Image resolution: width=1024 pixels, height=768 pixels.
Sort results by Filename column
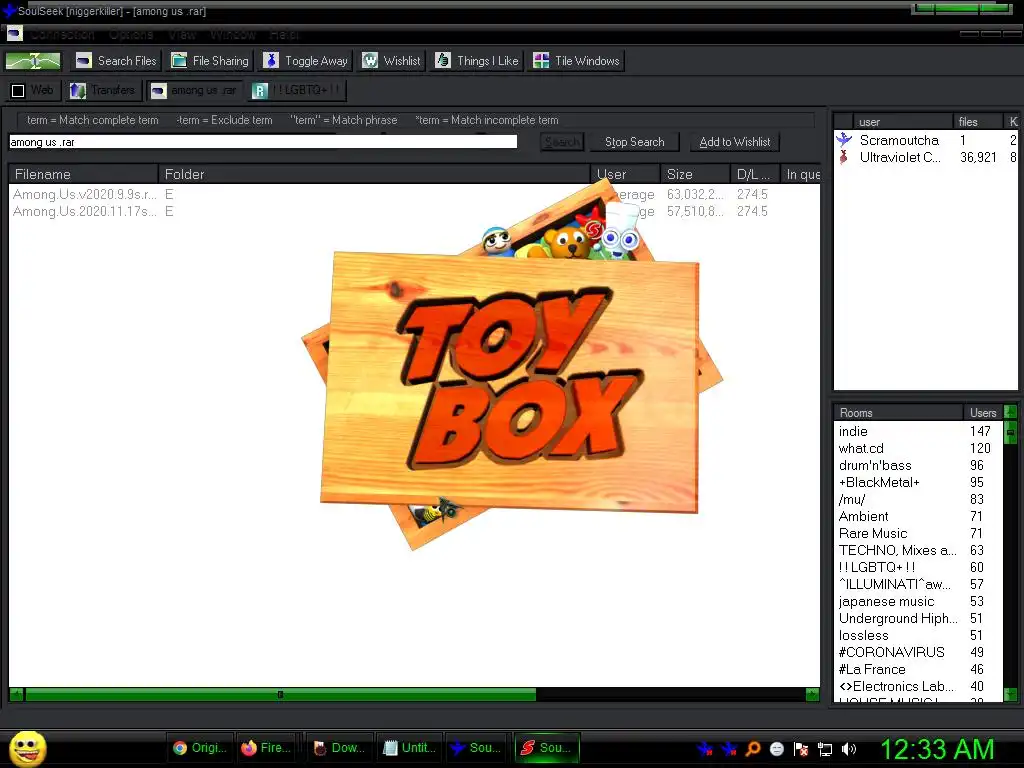(x=83, y=174)
